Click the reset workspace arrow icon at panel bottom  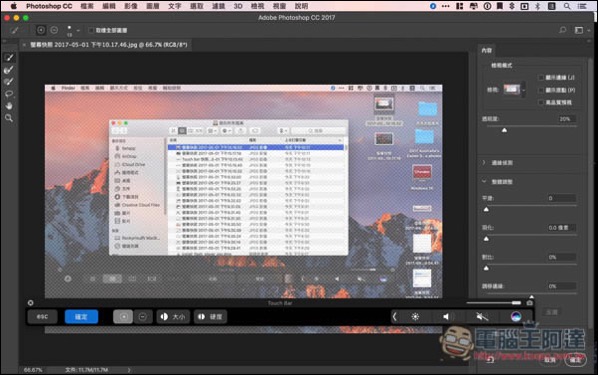[491, 359]
